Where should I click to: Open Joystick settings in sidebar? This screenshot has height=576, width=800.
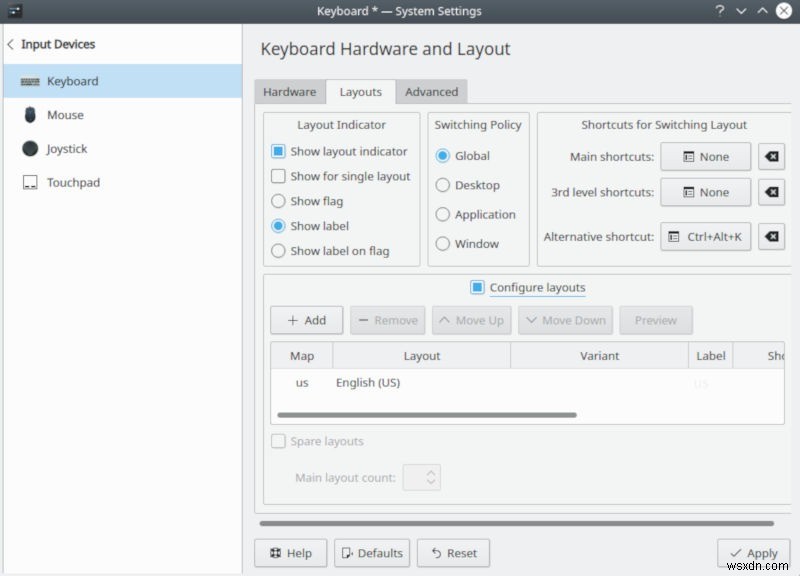click(x=122, y=149)
